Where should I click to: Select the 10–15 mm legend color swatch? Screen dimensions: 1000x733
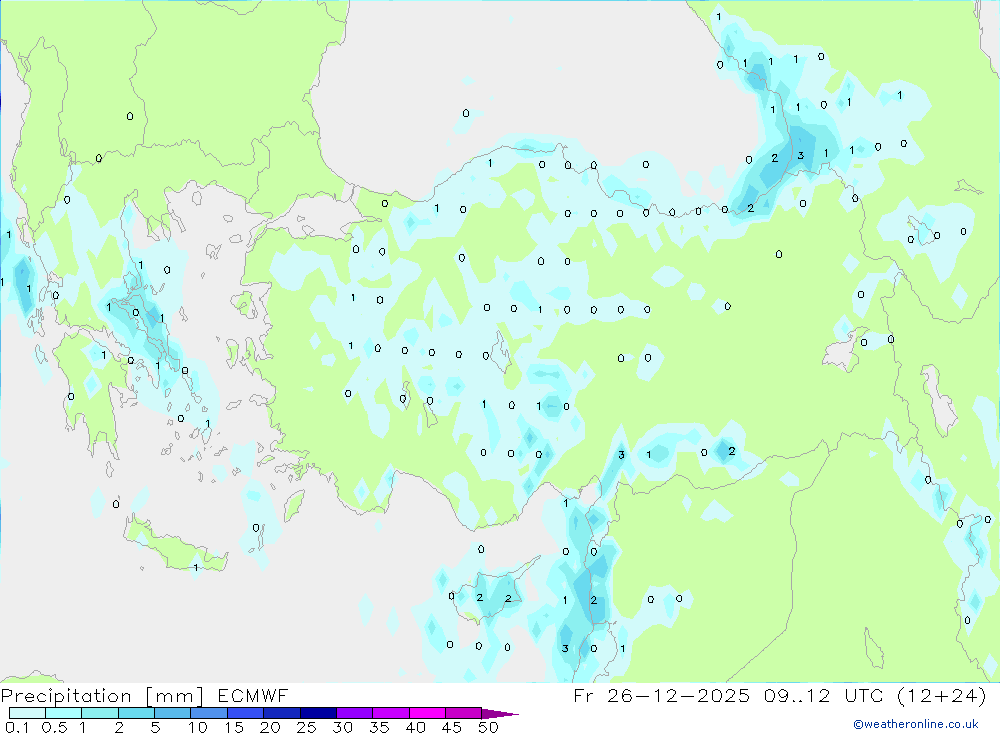click(209, 713)
